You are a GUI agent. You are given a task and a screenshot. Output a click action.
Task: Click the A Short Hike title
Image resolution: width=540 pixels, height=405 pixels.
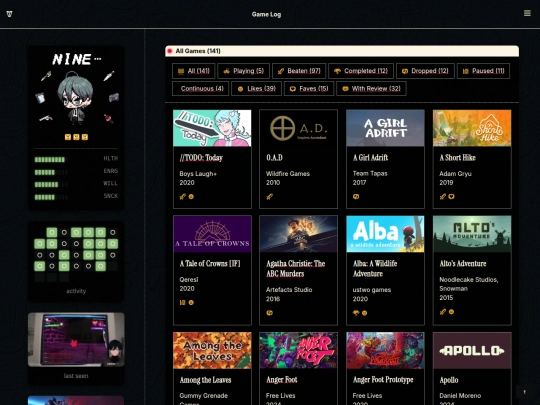457,158
